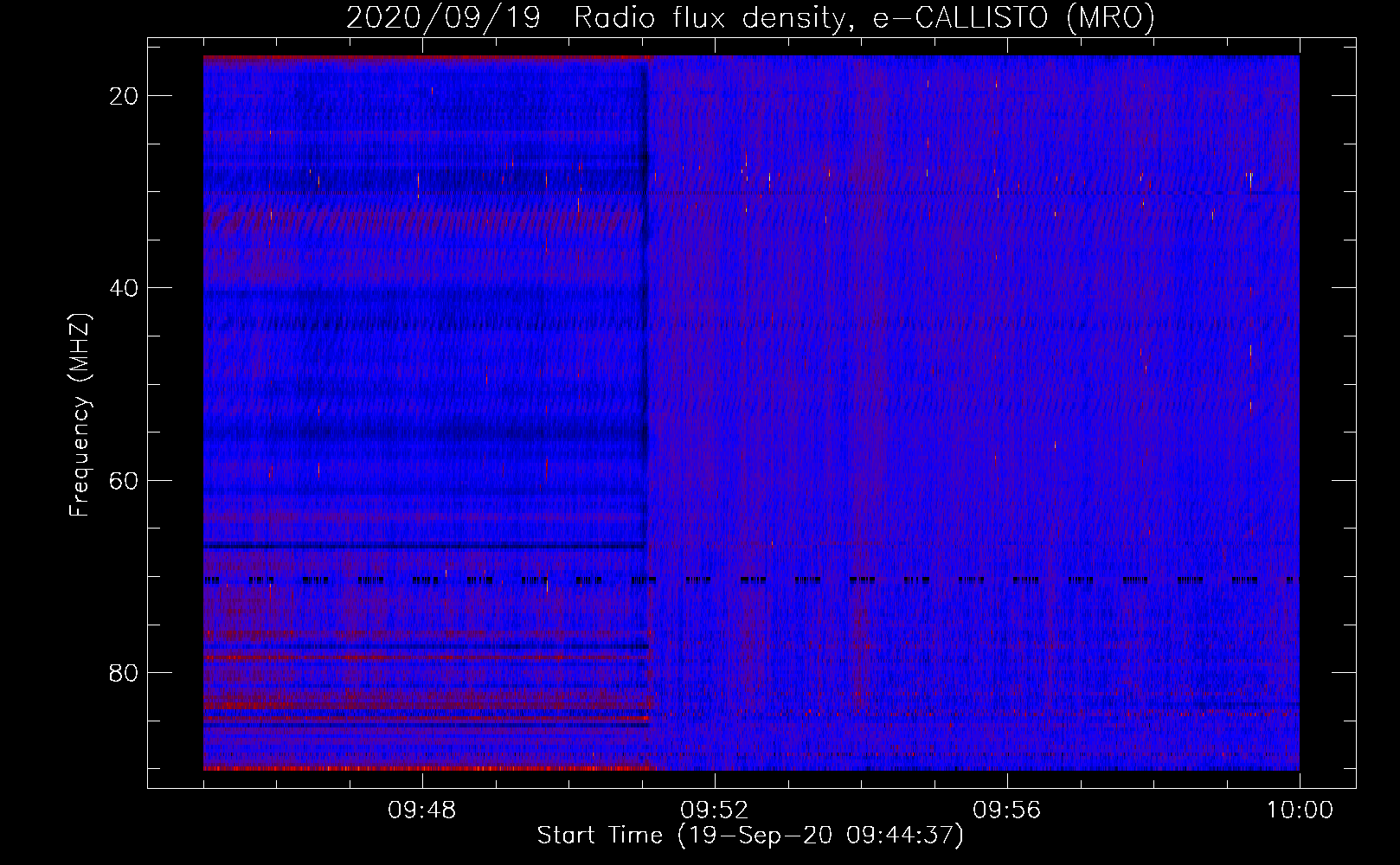Select the 10:00 time tick label
The image size is (1400, 865).
pyautogui.click(x=1300, y=811)
